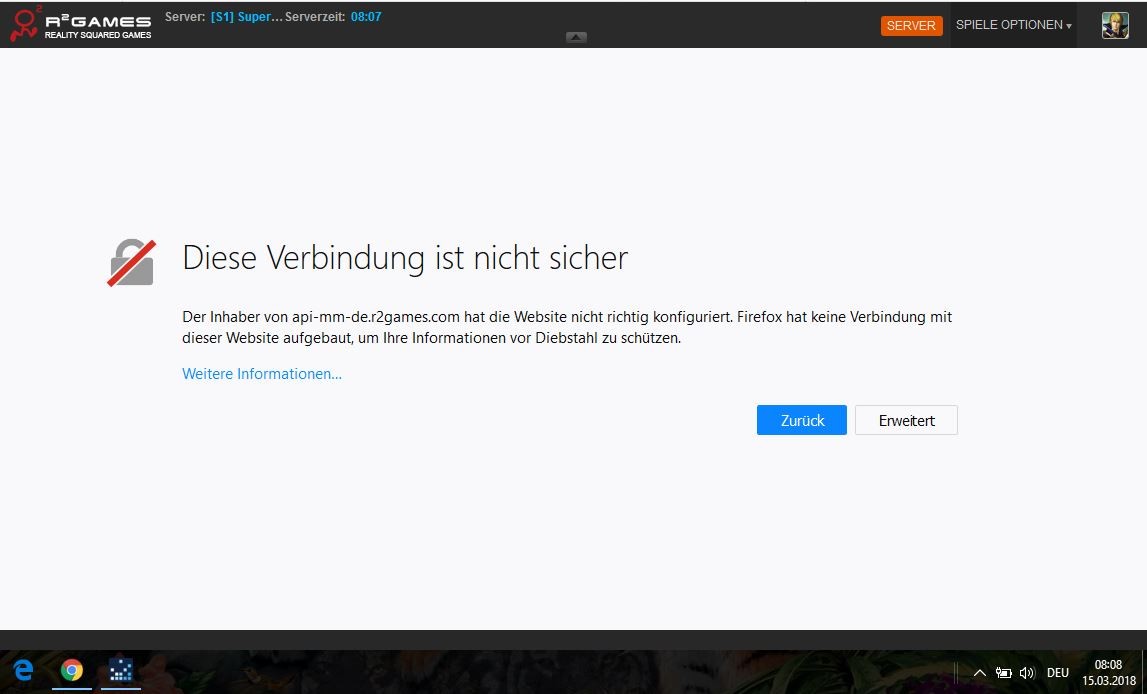Collapse the top bar with arrow handle
The width and height of the screenshot is (1147, 694).
[x=576, y=37]
